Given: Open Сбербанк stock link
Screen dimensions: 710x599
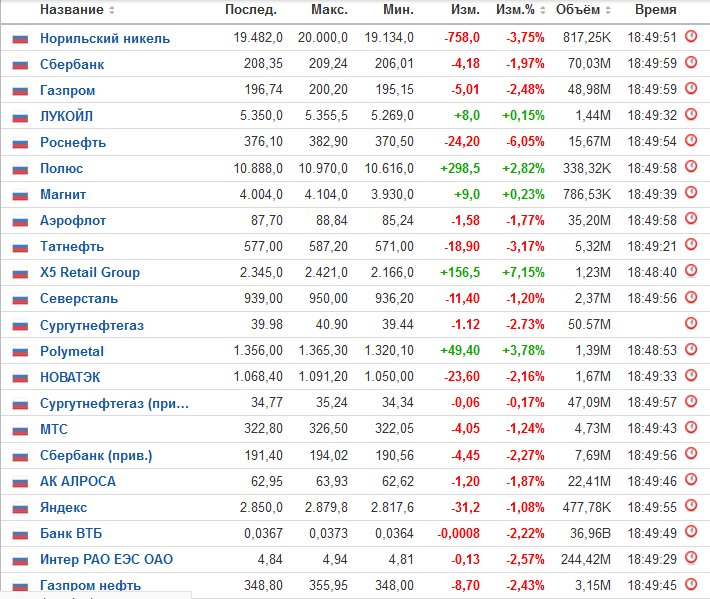Looking at the screenshot, I should (72, 64).
